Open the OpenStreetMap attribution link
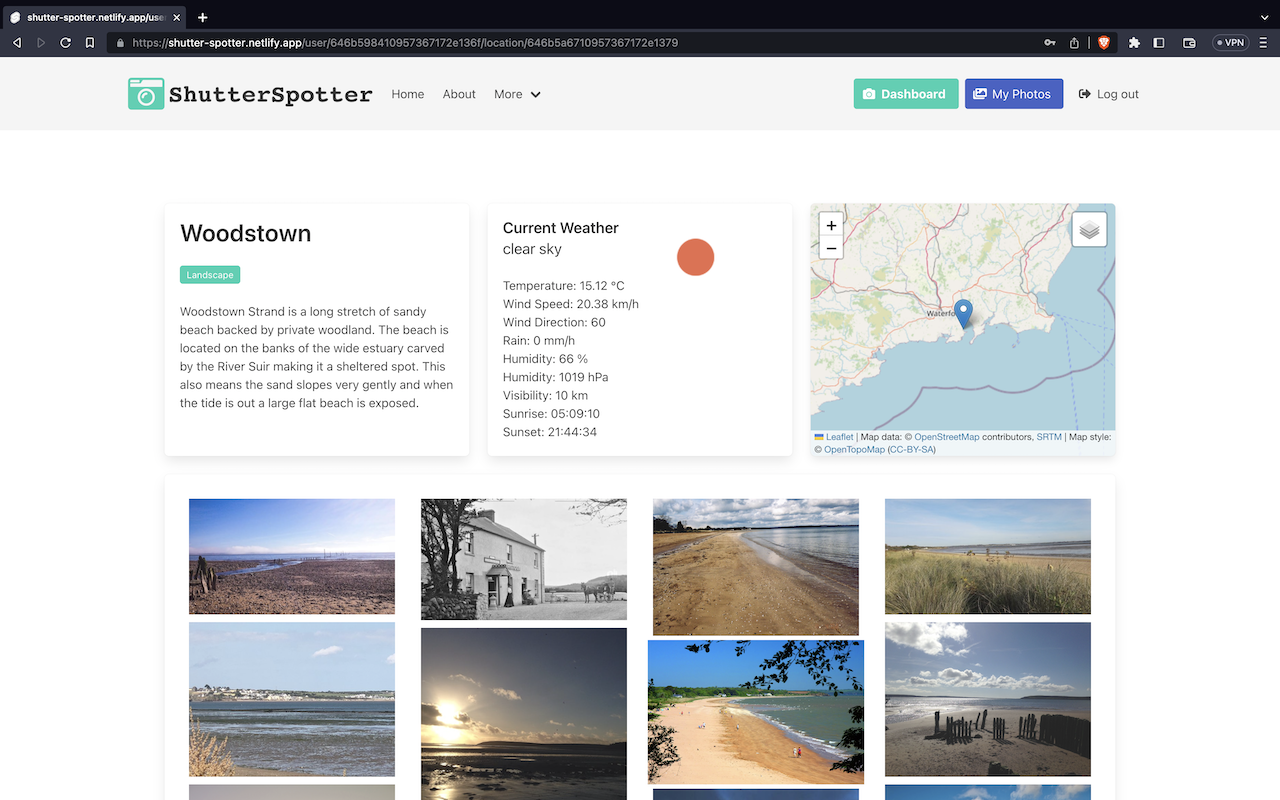This screenshot has height=800, width=1280. [946, 436]
